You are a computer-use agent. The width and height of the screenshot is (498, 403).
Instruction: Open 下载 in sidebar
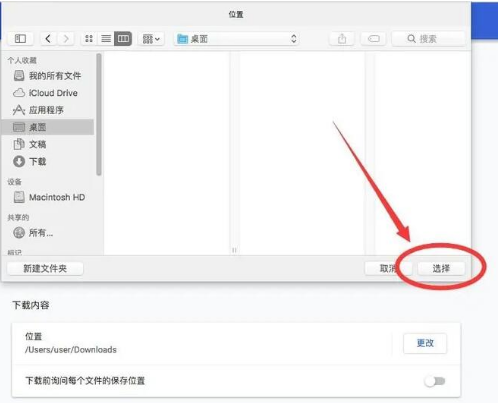[x=48, y=161]
